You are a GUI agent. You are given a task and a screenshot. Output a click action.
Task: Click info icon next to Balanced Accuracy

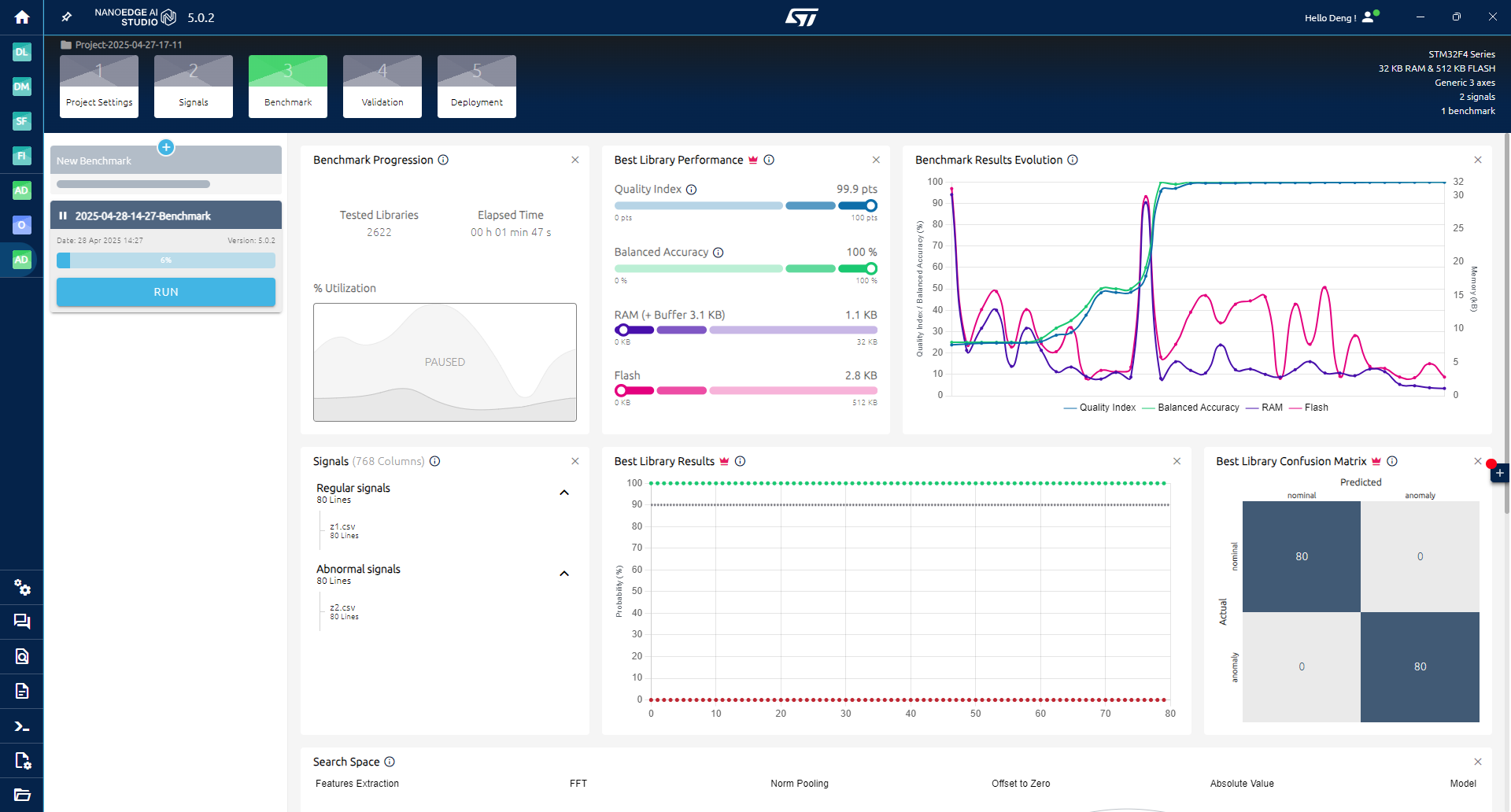[x=719, y=253]
